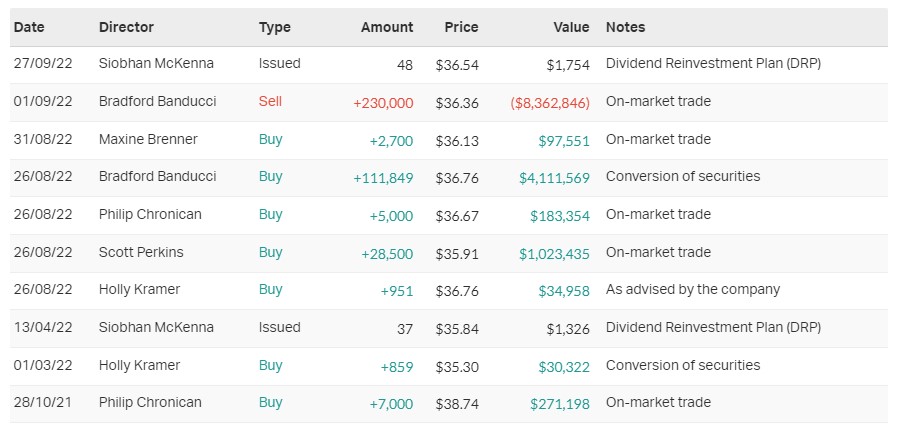Click the 'As advised by the company' note
Screen dimensions: 901x432
click(693, 290)
